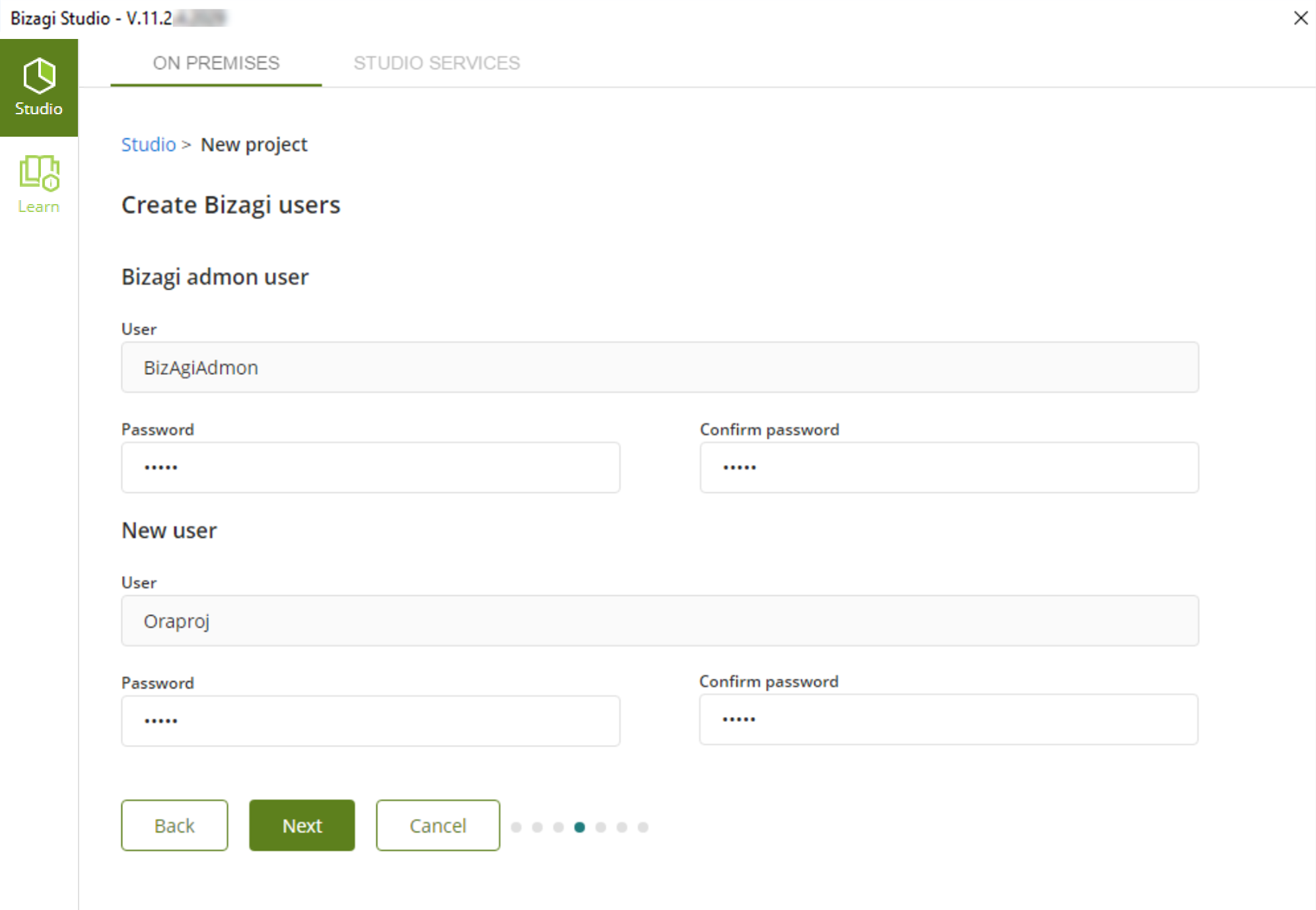Abort setup with the Cancel button
The width and height of the screenshot is (1316, 910).
click(438, 825)
